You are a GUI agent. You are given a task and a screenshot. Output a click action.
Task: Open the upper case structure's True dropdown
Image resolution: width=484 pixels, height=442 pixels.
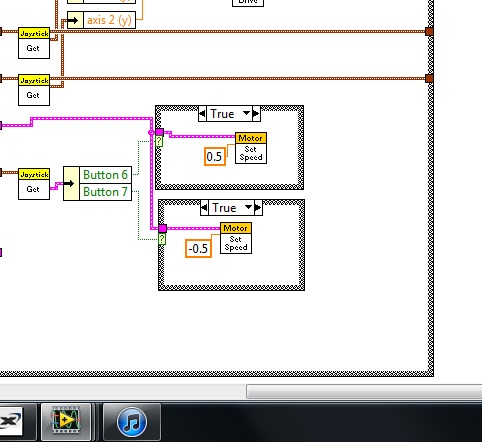click(x=246, y=114)
